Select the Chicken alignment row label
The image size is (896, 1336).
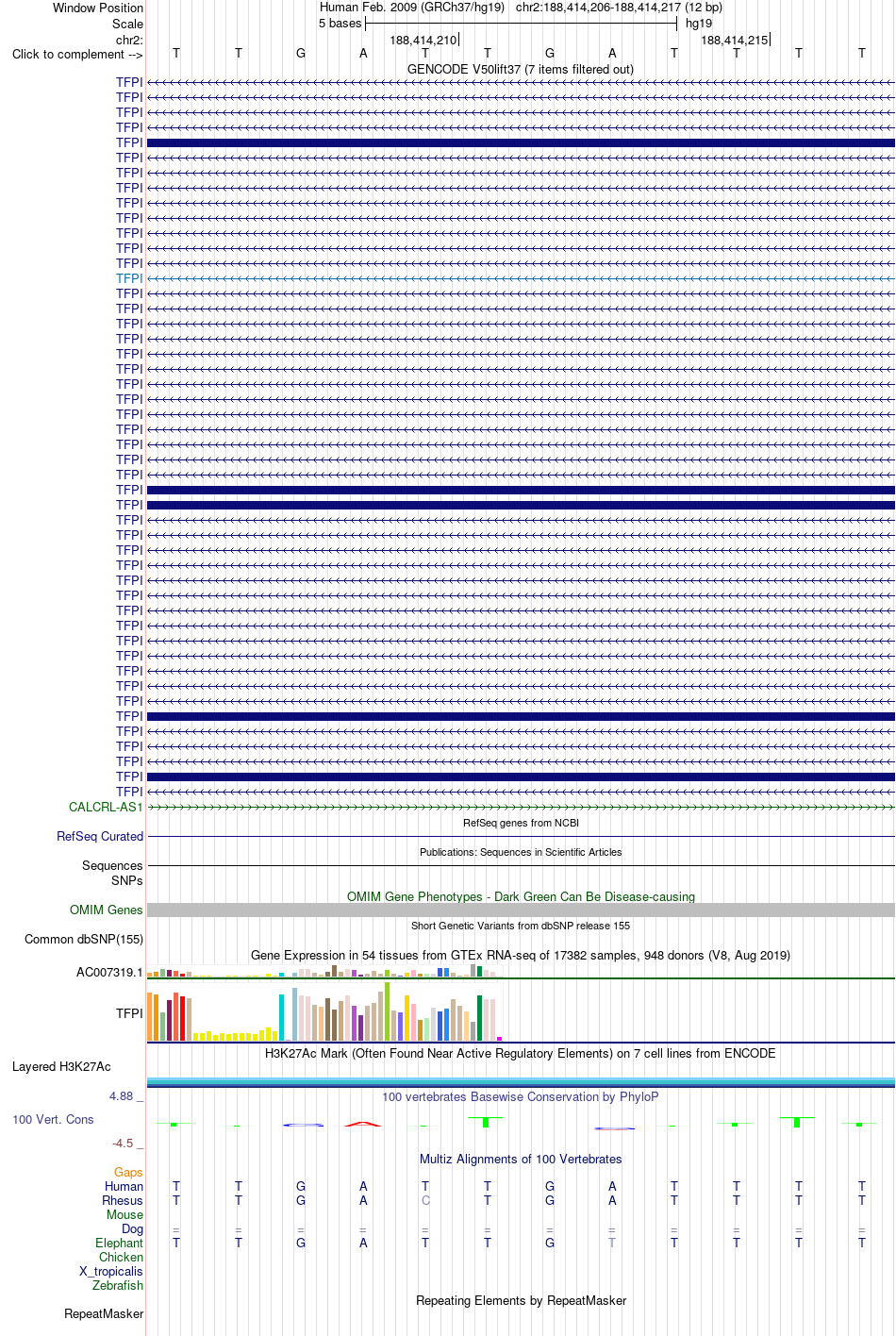point(121,1257)
